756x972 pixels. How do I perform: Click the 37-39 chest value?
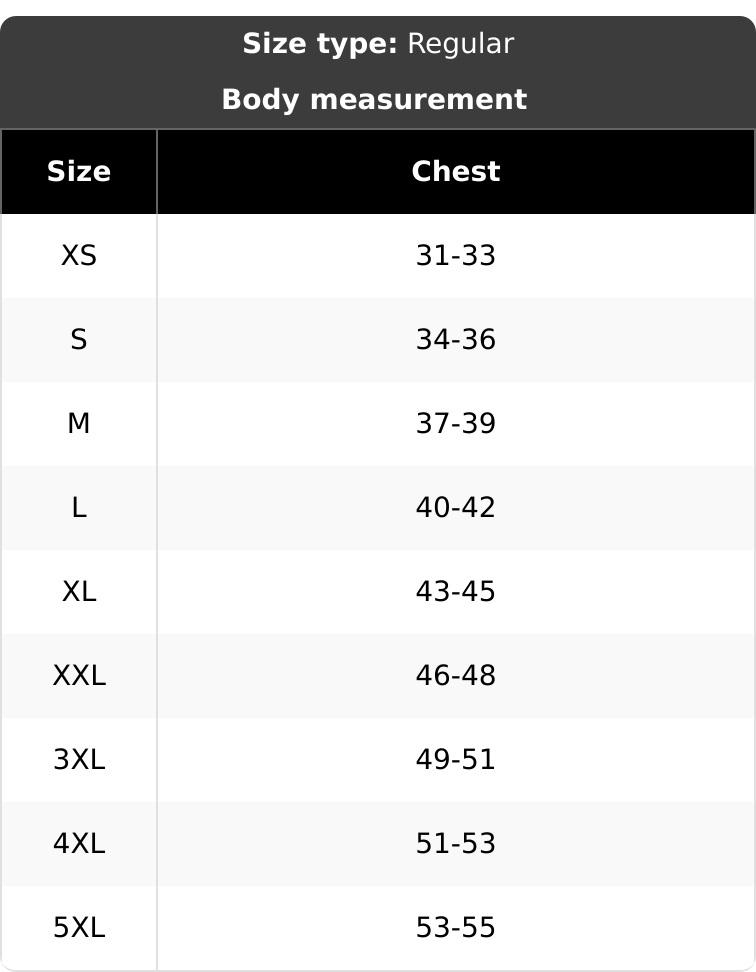point(455,423)
